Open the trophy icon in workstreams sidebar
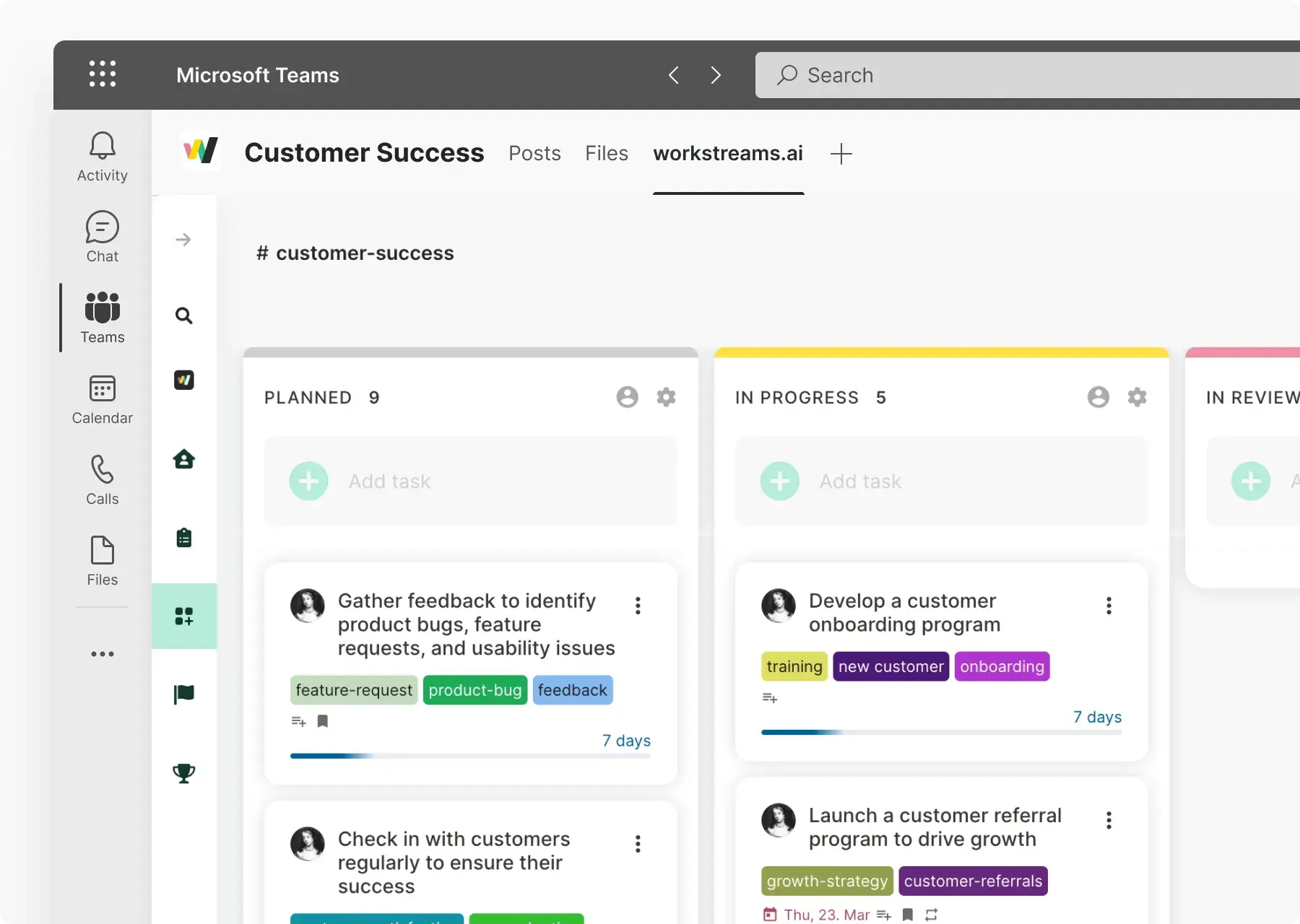Viewport: 1300px width, 924px height. pyautogui.click(x=183, y=773)
